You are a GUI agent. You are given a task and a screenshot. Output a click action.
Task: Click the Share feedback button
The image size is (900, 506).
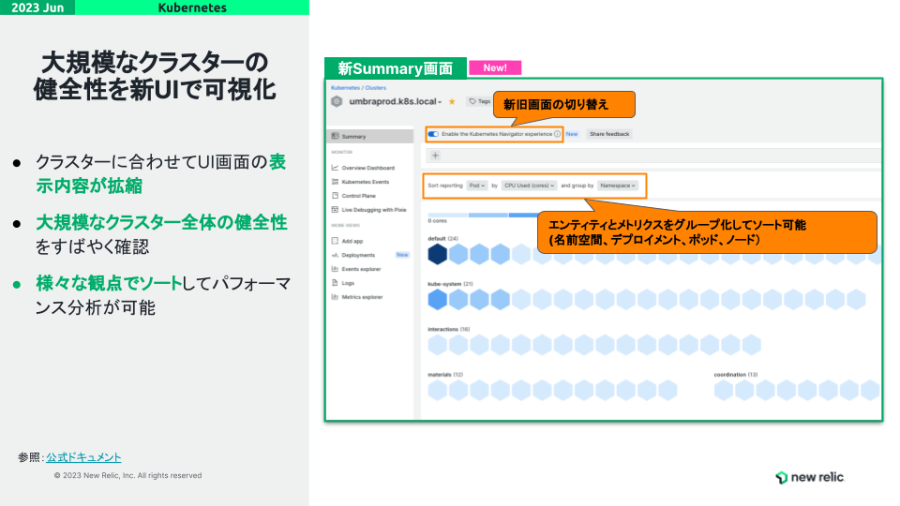[610, 134]
